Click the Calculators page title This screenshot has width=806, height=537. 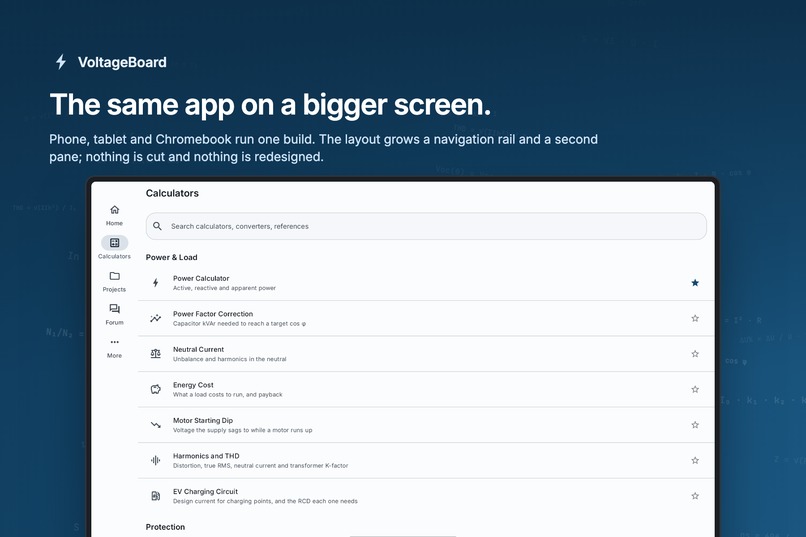172,193
